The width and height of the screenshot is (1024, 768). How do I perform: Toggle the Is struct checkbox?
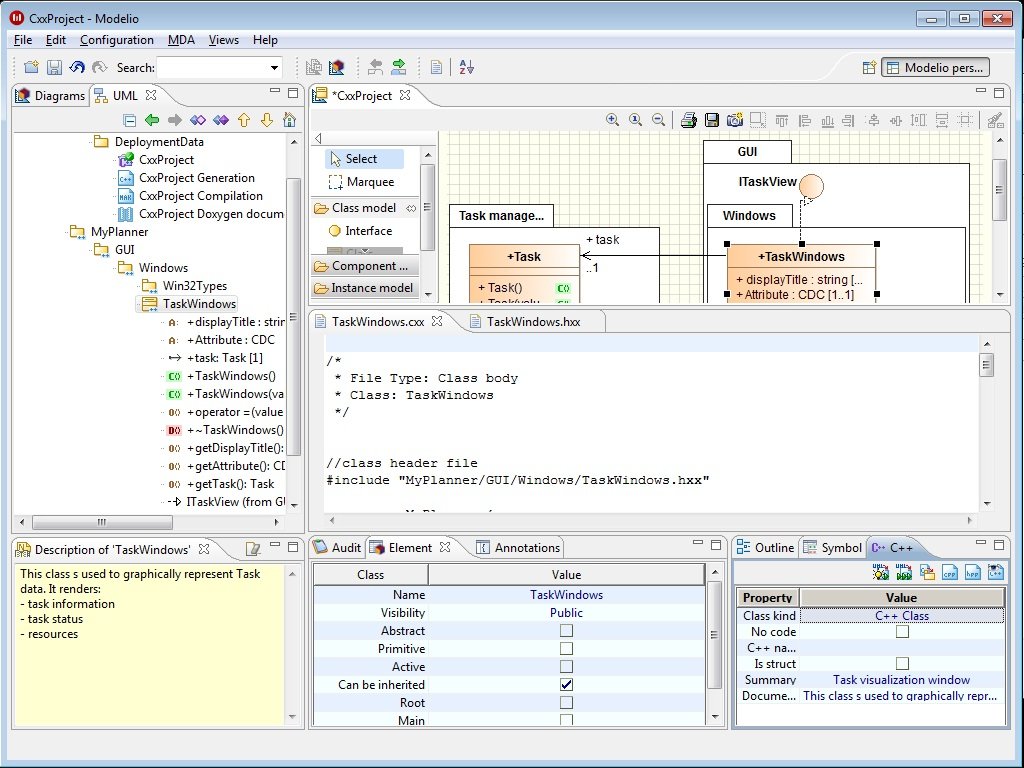click(902, 664)
